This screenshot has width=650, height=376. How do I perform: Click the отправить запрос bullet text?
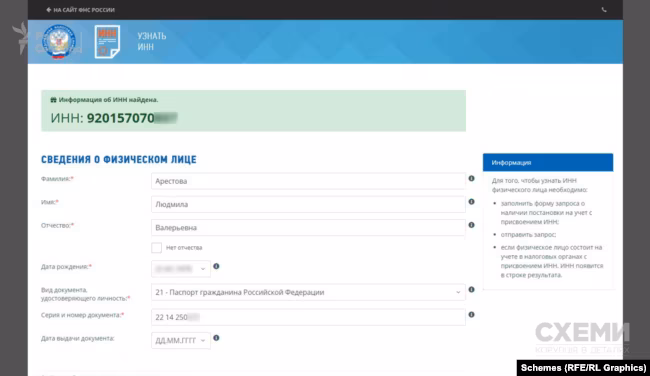528,235
